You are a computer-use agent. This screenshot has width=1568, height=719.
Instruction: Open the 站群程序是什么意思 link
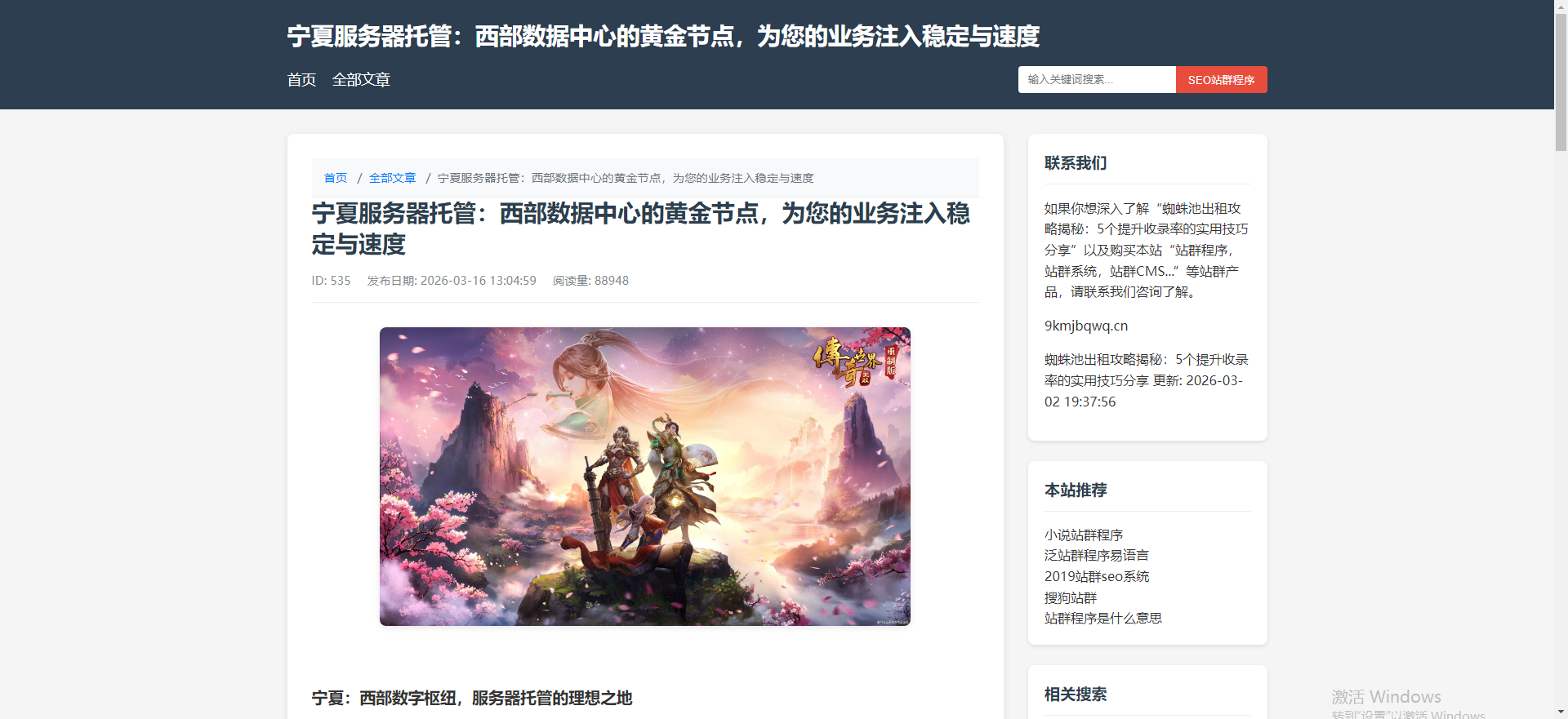pos(1103,619)
